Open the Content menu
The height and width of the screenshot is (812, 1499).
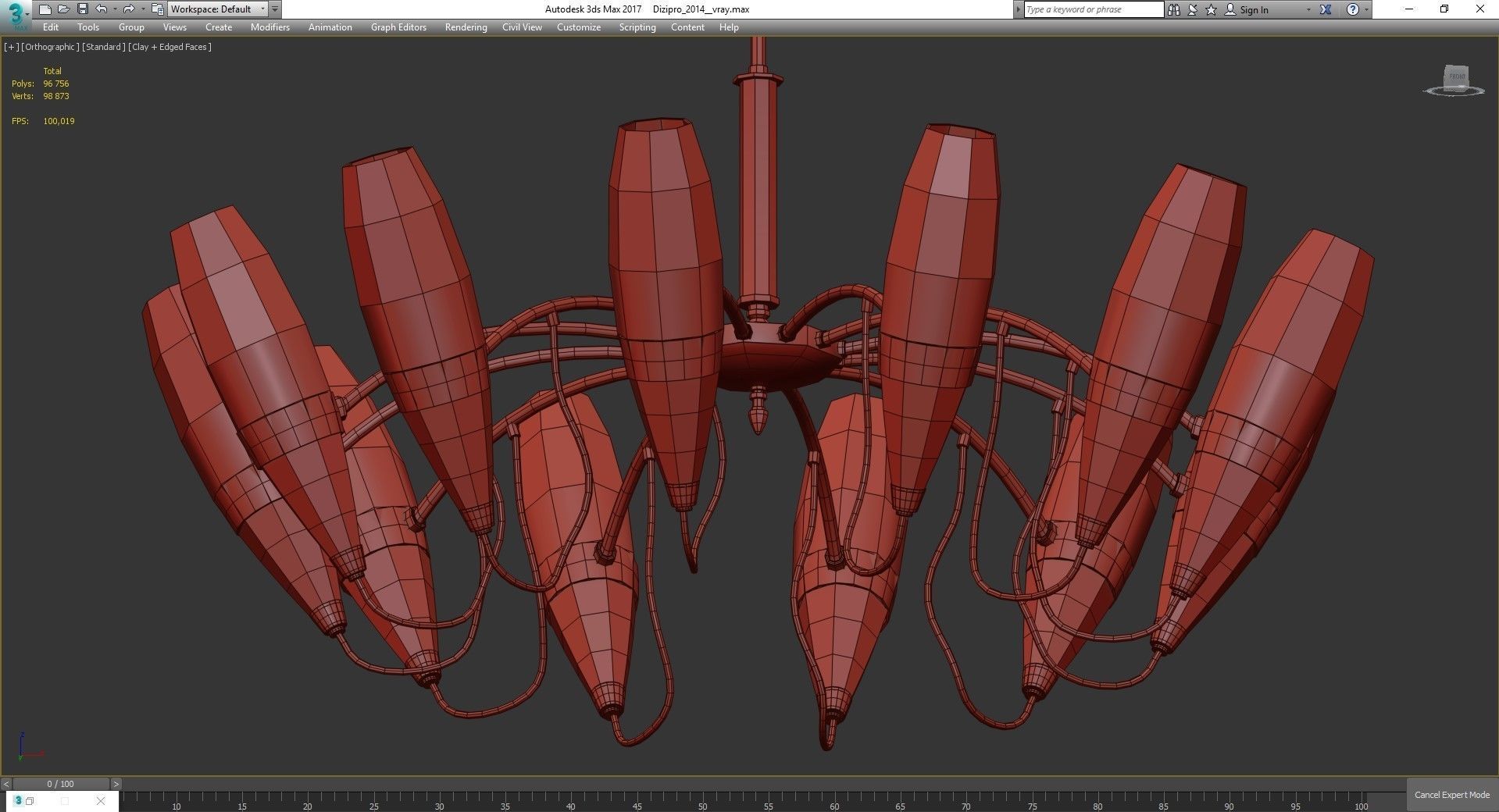tap(687, 27)
